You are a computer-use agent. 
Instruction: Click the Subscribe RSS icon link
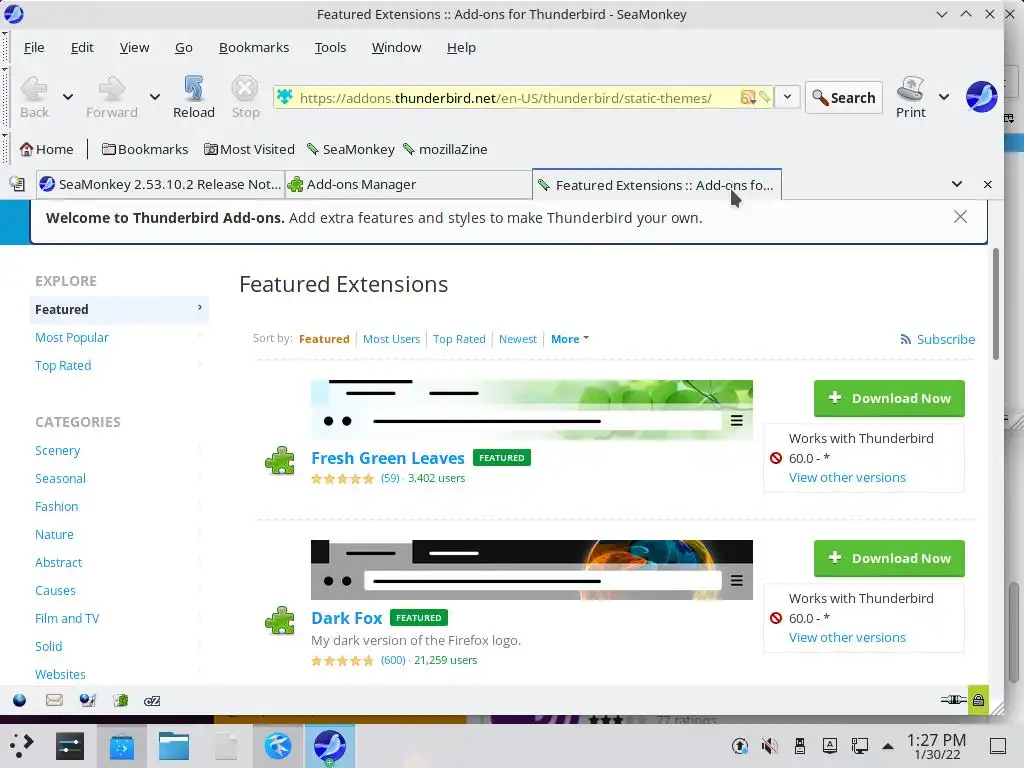pos(905,340)
